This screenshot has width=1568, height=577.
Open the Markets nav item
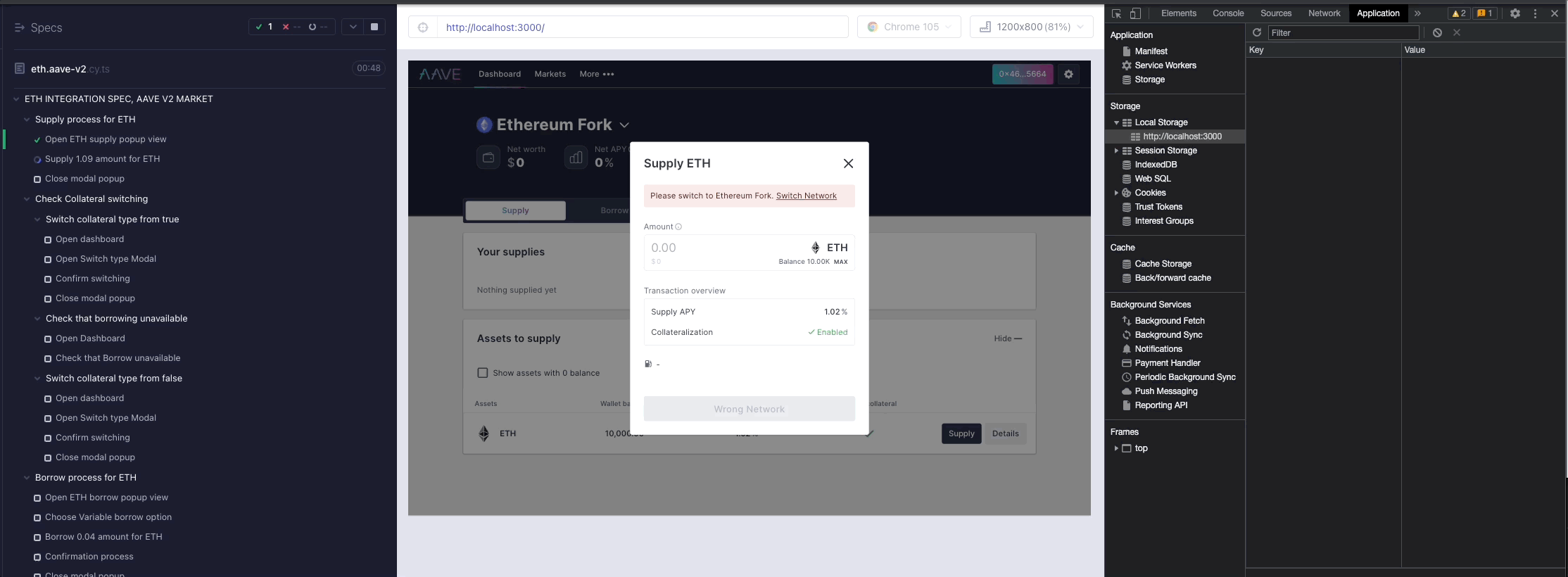point(550,74)
